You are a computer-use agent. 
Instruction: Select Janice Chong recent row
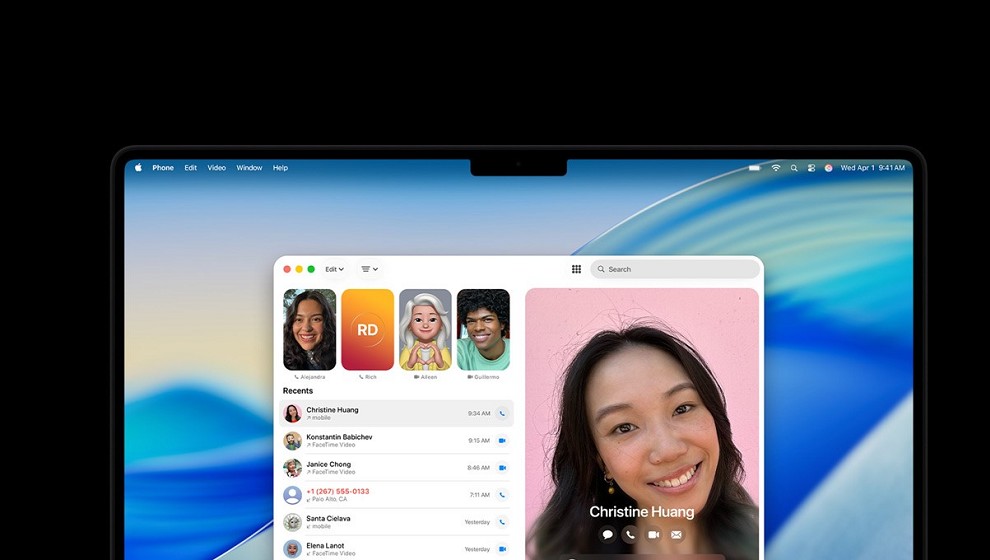pyautogui.click(x=397, y=468)
